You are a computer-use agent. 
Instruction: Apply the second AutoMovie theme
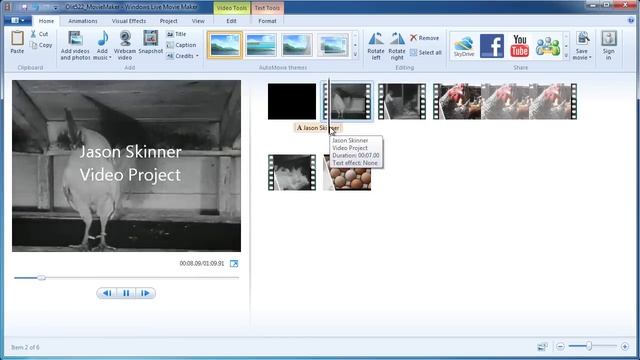[260, 45]
